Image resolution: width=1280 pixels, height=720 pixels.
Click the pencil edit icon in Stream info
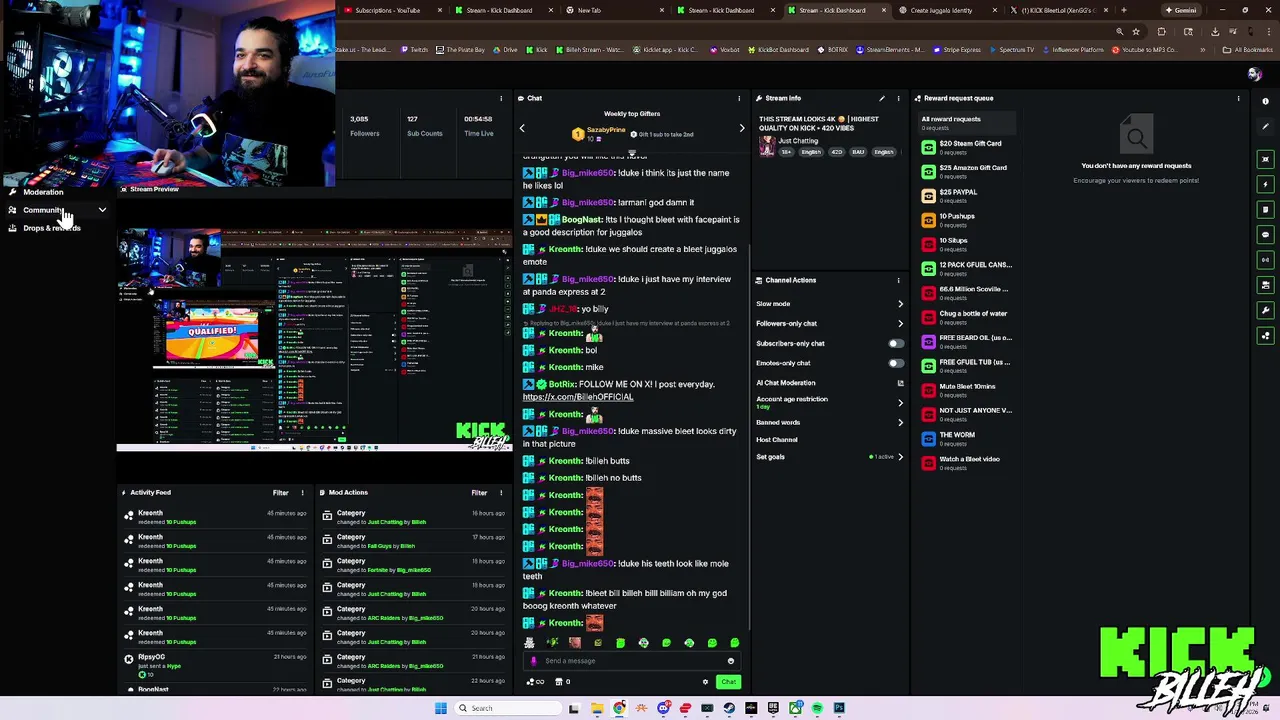[x=881, y=98]
